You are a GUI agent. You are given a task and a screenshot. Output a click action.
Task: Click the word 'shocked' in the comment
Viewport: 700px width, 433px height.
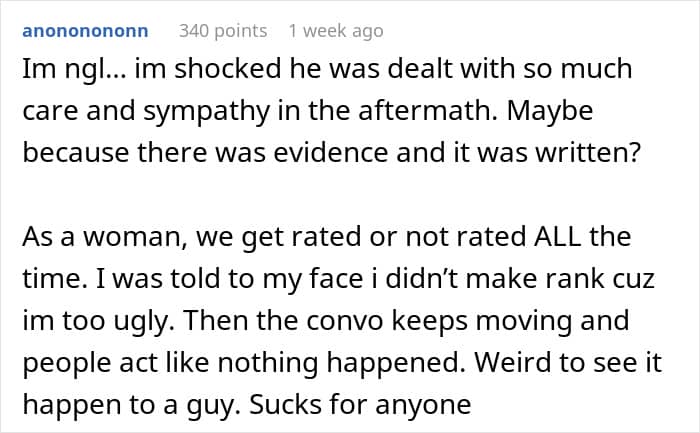228,69
